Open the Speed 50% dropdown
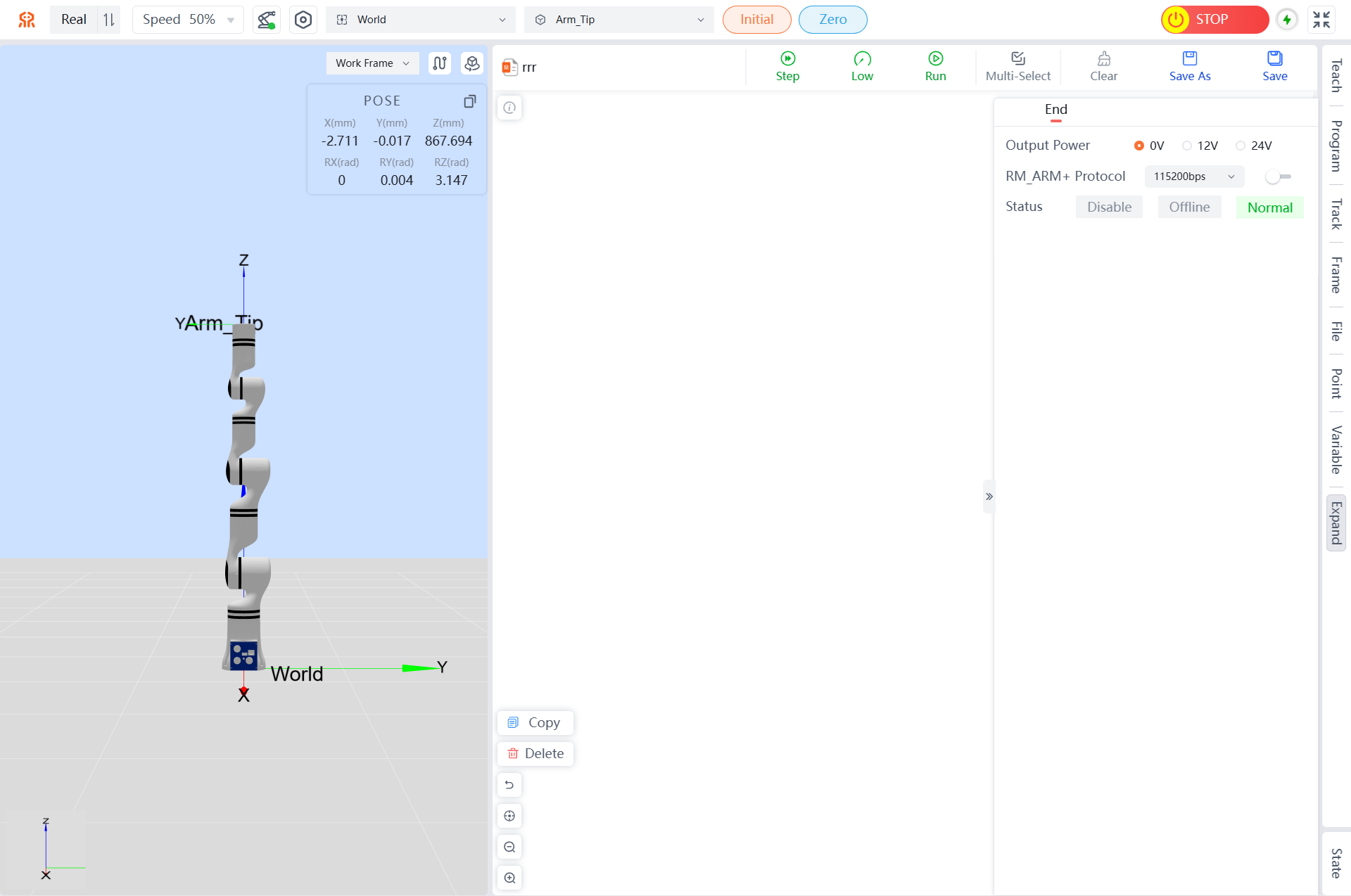 tap(188, 20)
